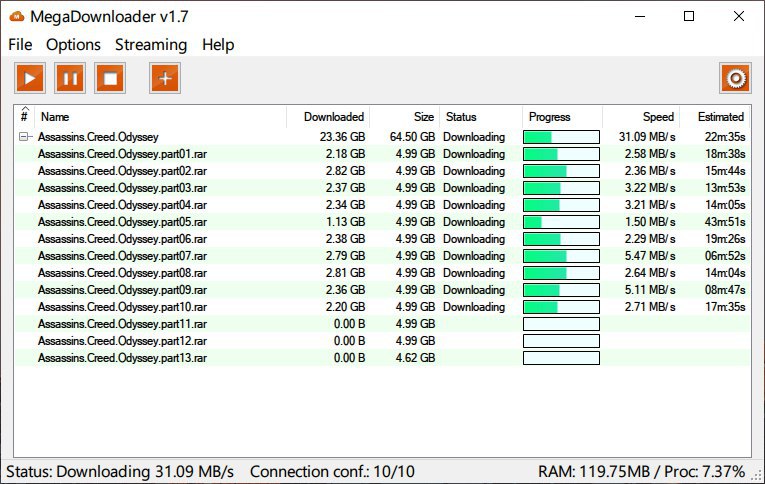Image resolution: width=765 pixels, height=484 pixels.
Task: Click the MegaDownloader cloud logo in title bar
Action: [15, 16]
